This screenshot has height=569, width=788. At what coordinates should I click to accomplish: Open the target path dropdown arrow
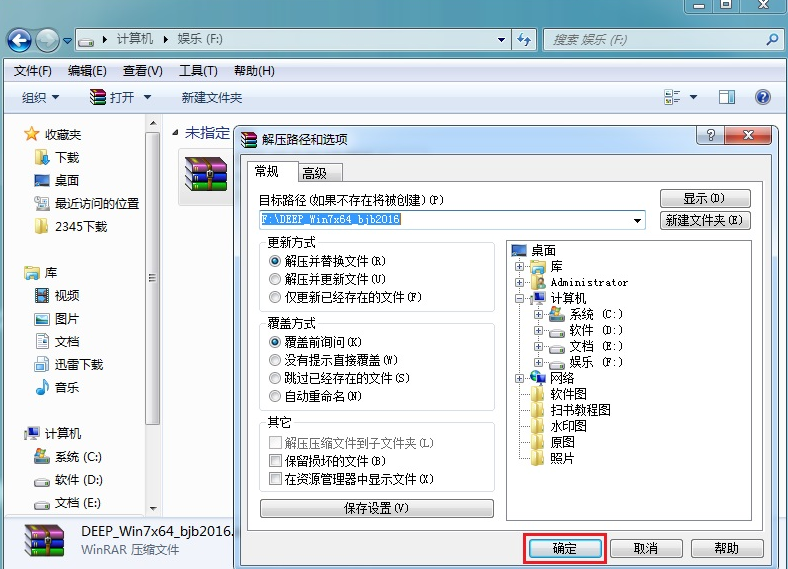(x=637, y=220)
